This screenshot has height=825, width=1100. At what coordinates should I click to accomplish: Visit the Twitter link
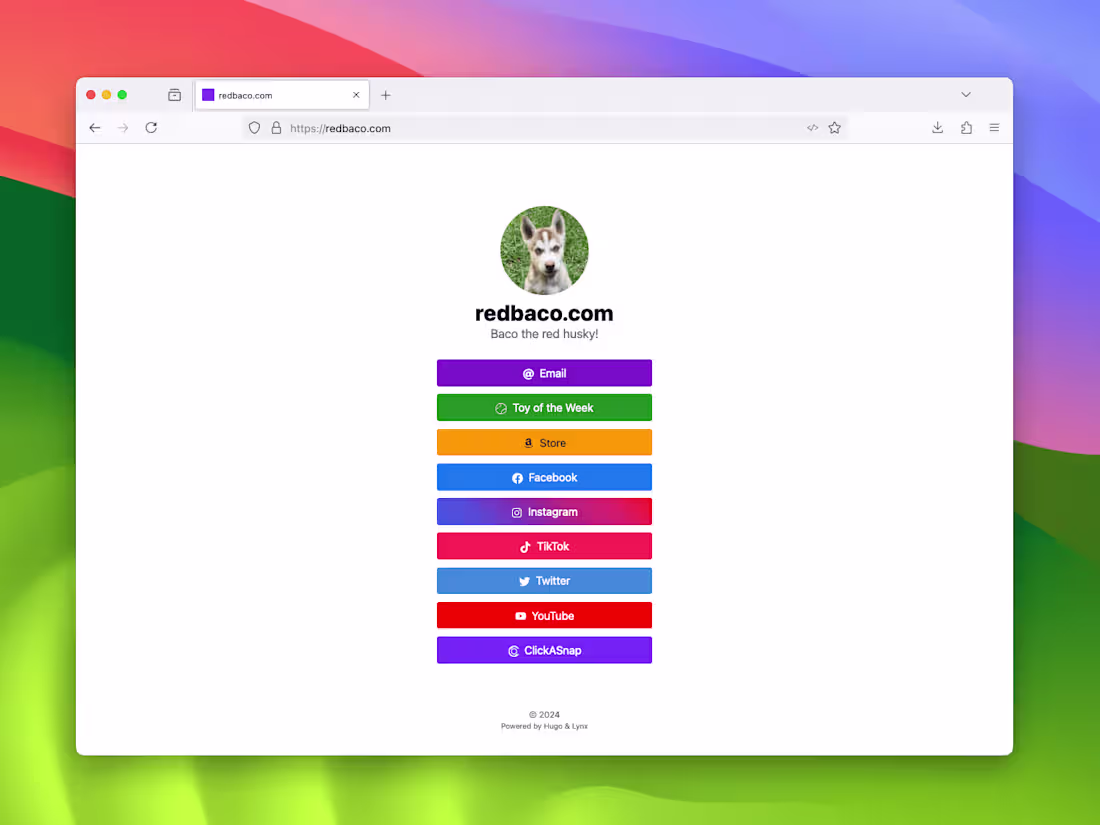tap(544, 581)
